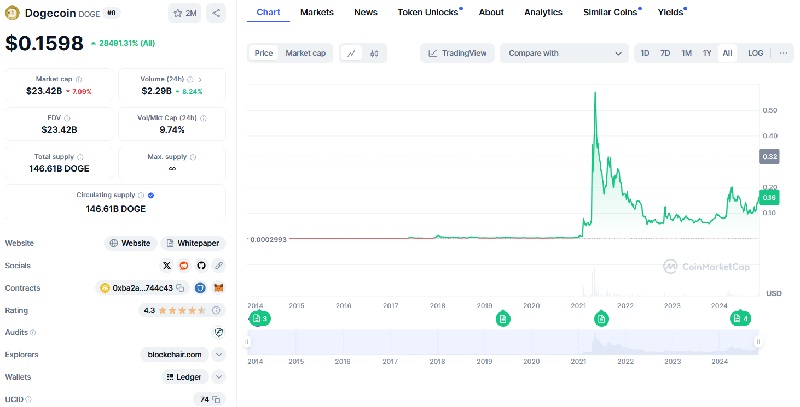Open blockchair.com explorer link
This screenshot has height=407, width=800.
[174, 354]
